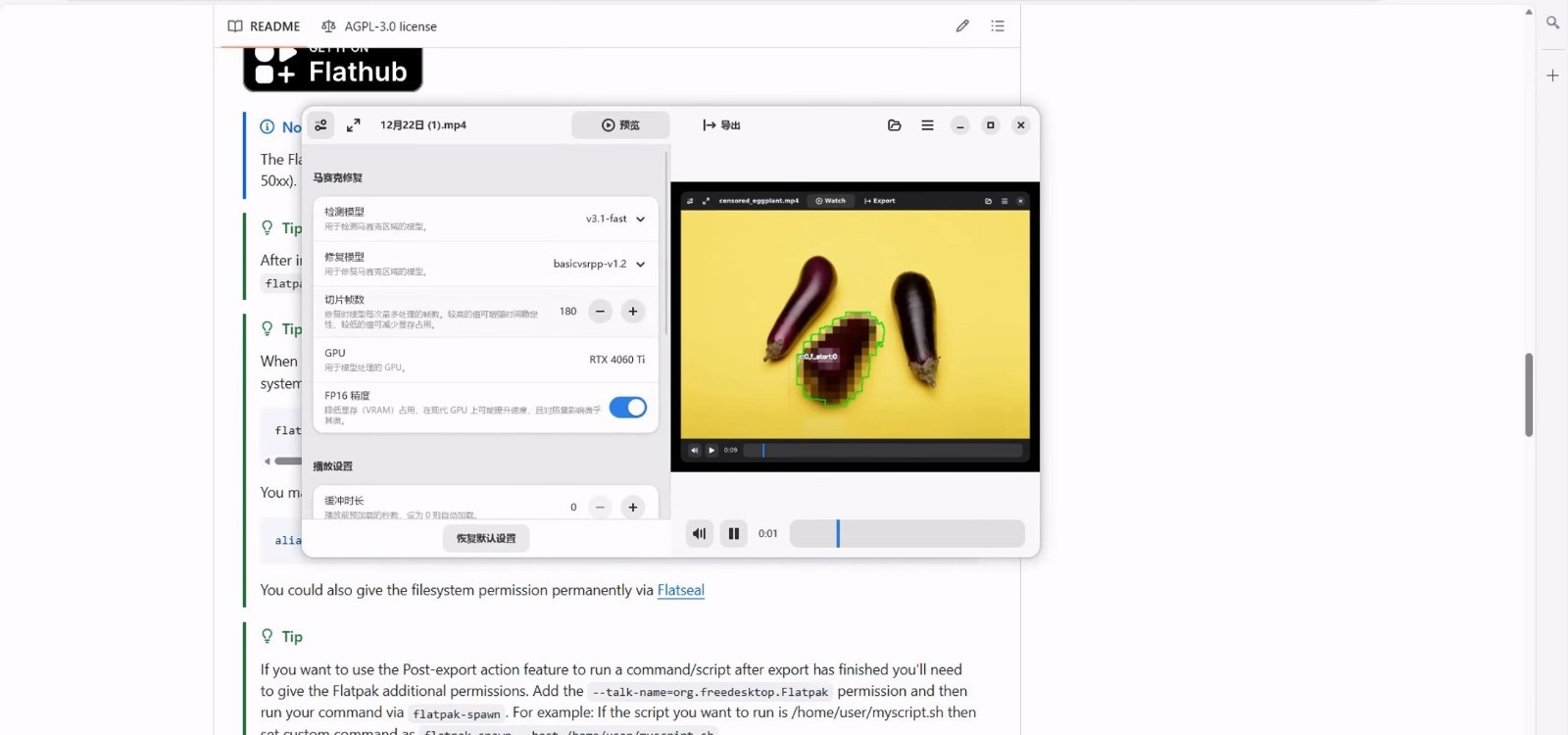Pause the video playback
This screenshot has height=735, width=1568.
point(733,534)
